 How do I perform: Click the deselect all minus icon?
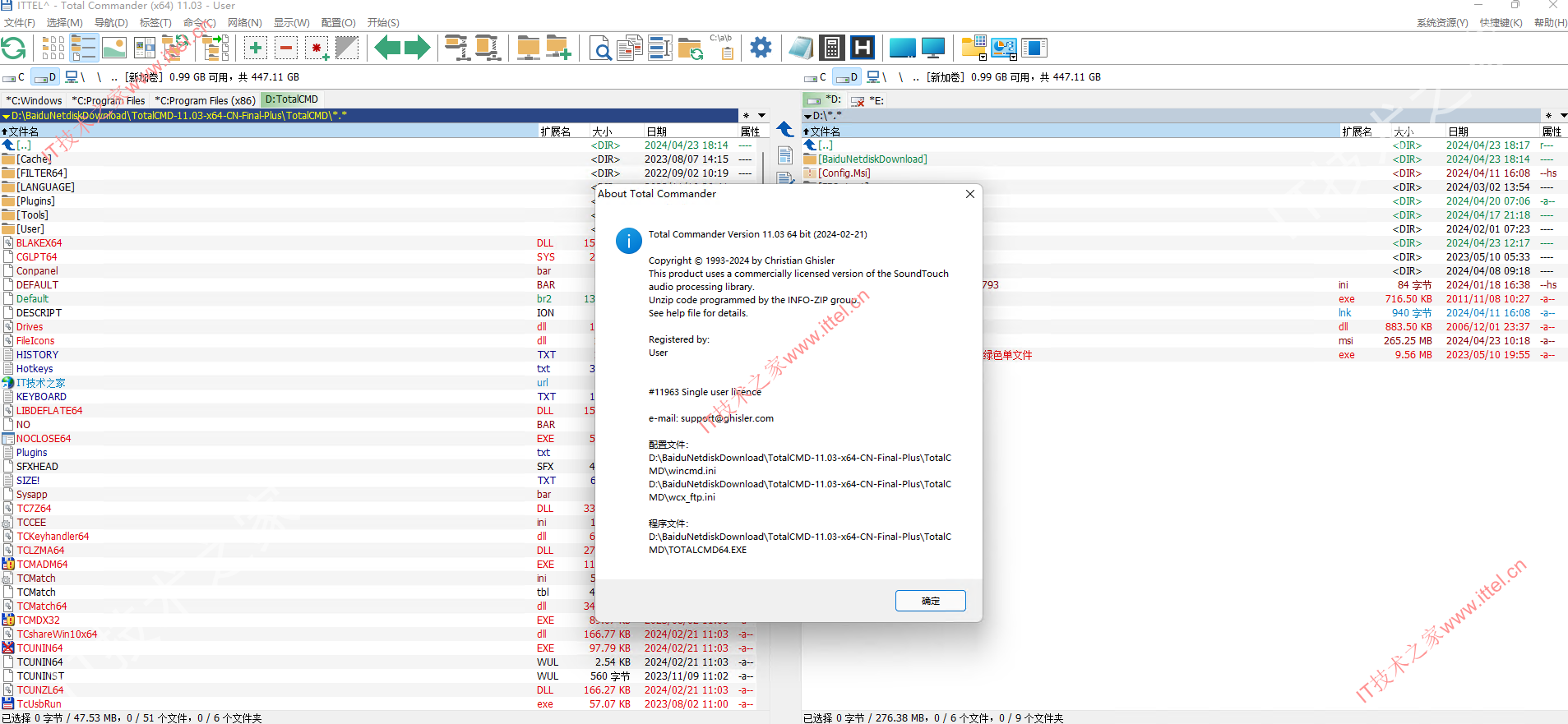tap(286, 48)
